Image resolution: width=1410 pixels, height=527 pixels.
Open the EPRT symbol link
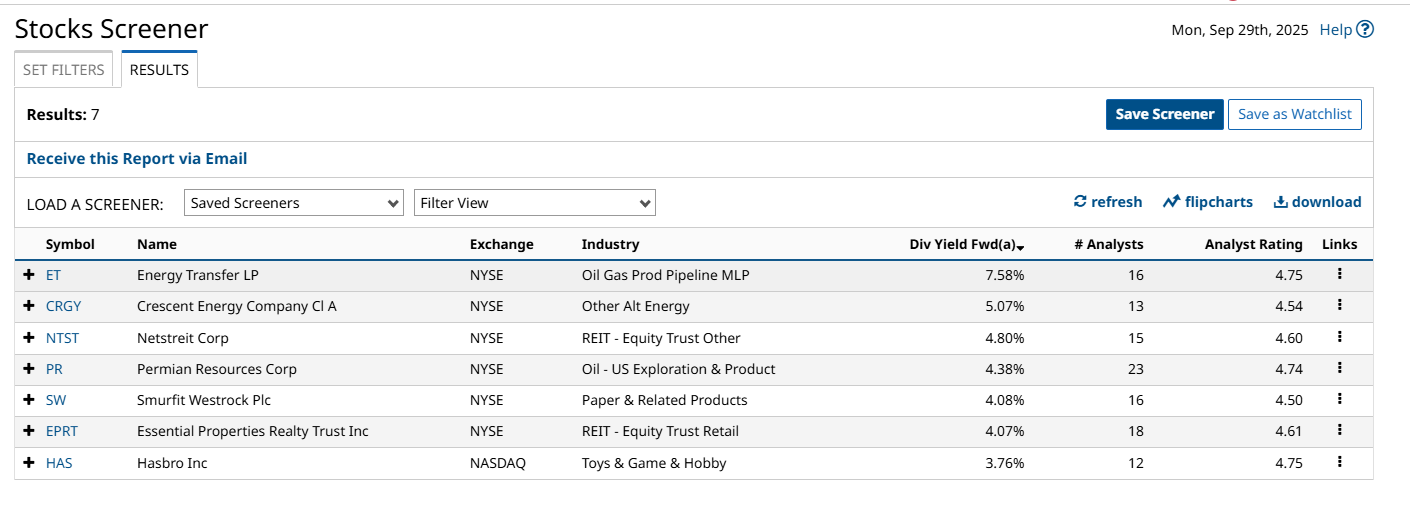click(x=62, y=431)
